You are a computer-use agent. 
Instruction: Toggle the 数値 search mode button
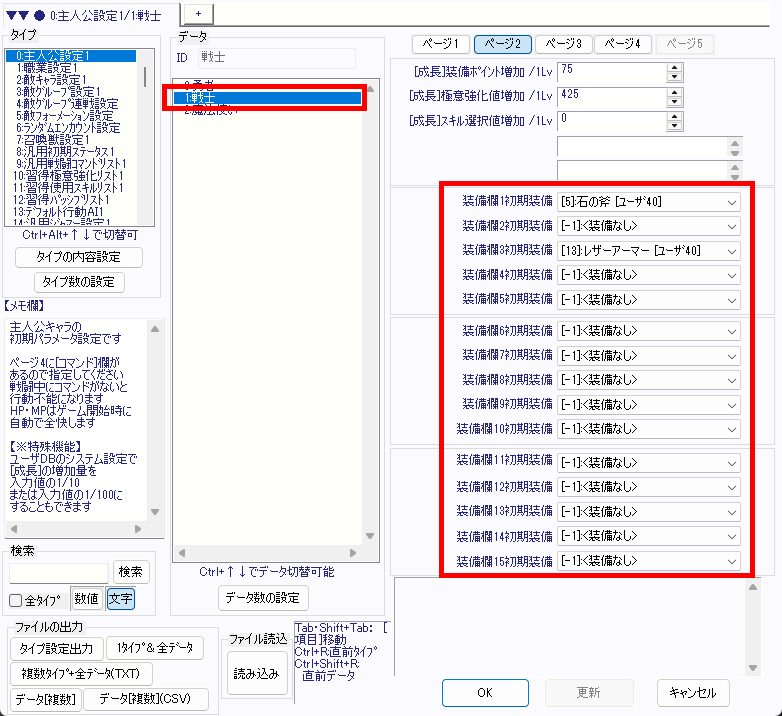(86, 600)
